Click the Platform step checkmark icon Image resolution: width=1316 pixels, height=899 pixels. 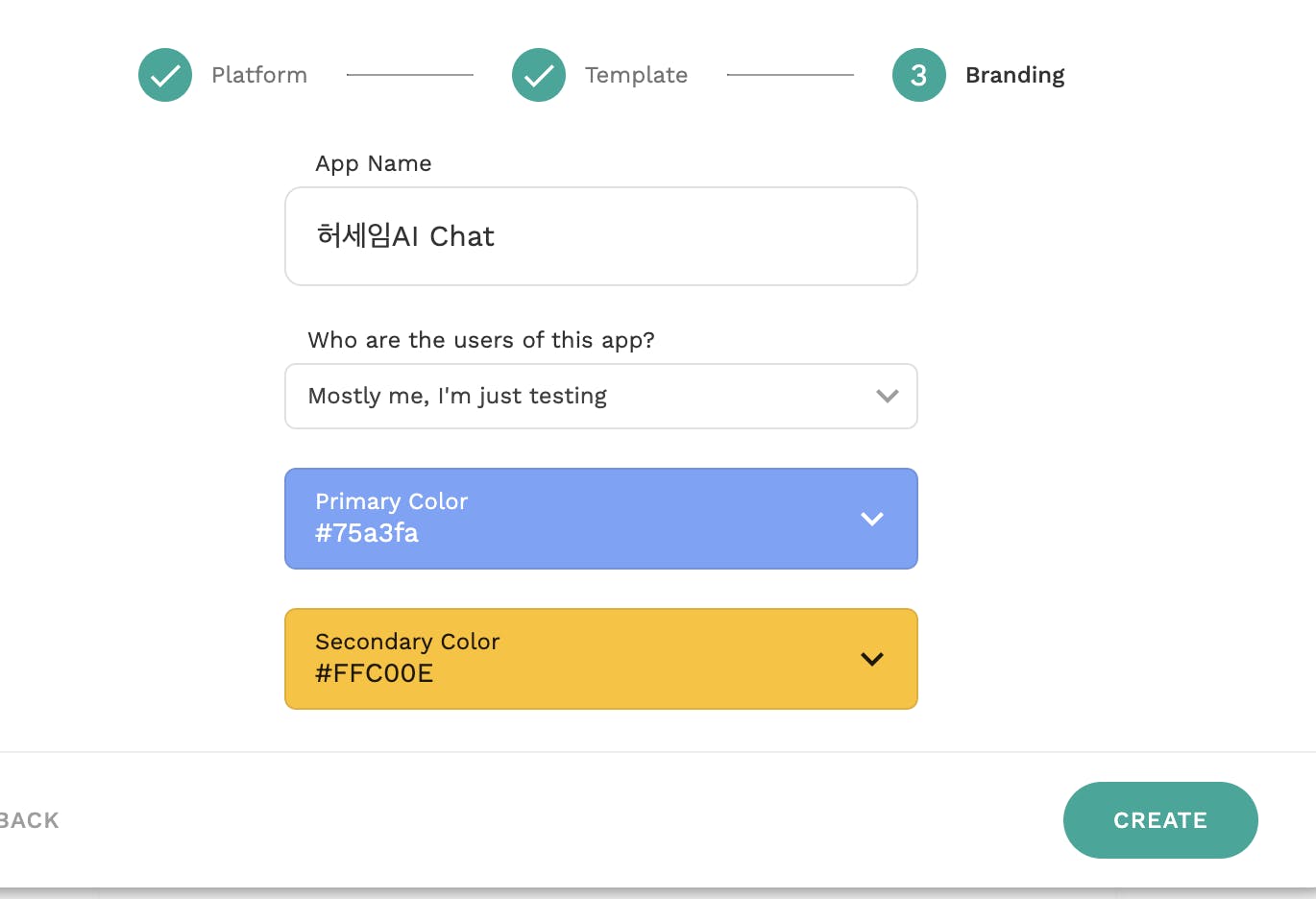point(165,75)
